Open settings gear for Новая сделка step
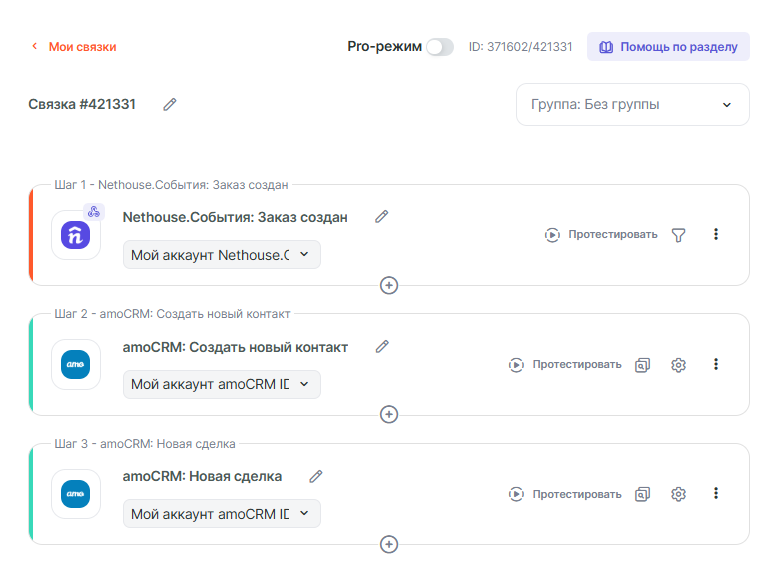772x574 pixels. [x=678, y=494]
